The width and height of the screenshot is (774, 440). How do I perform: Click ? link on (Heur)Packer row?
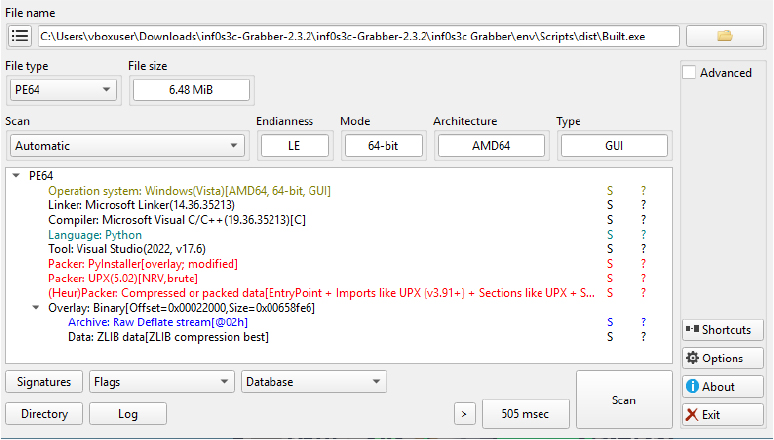pyautogui.click(x=643, y=293)
